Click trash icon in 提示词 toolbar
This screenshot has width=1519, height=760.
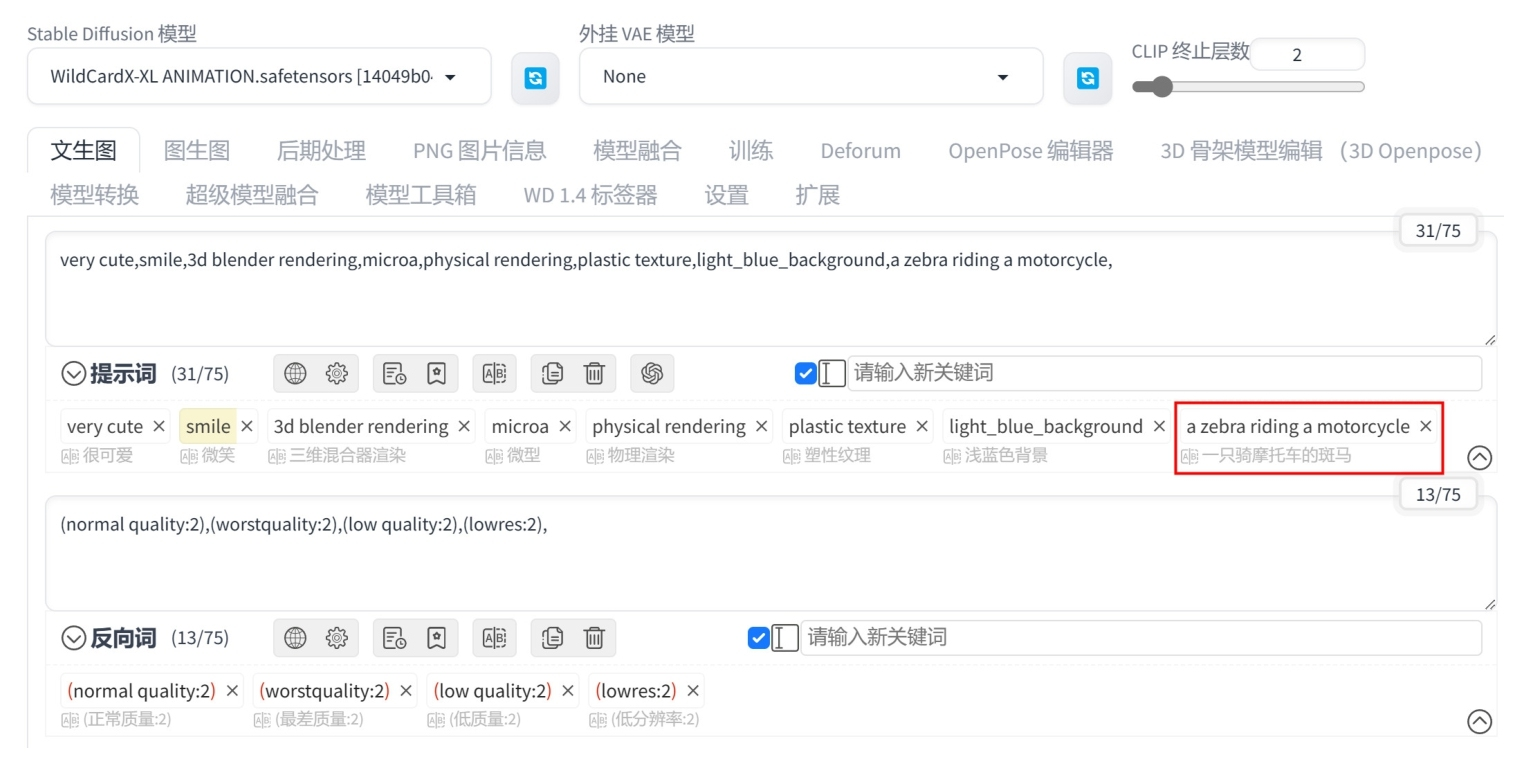pyautogui.click(x=594, y=373)
